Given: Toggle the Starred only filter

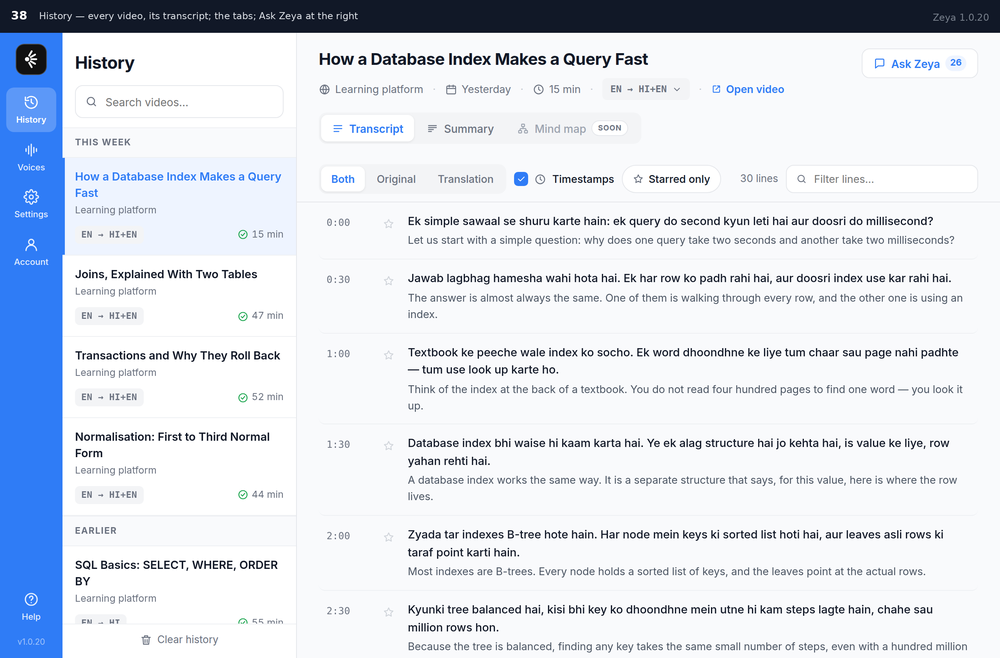Looking at the screenshot, I should (672, 179).
